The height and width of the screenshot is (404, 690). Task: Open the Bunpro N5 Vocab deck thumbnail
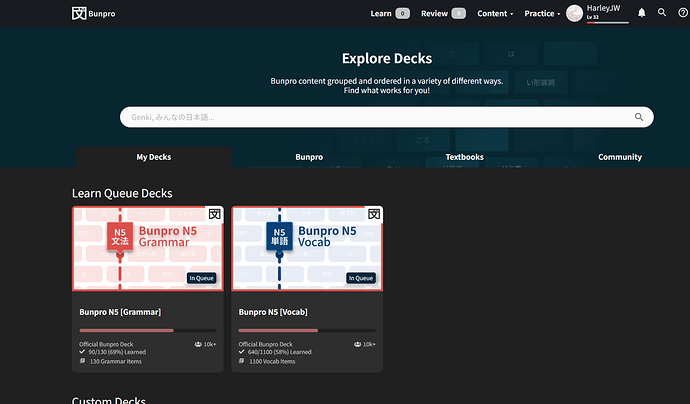(x=307, y=250)
